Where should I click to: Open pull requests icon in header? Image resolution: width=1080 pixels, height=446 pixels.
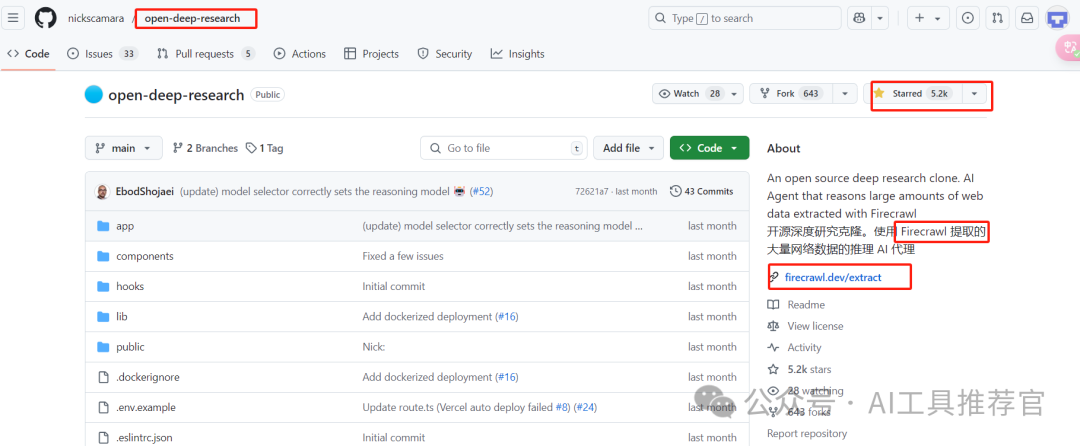[x=997, y=19]
